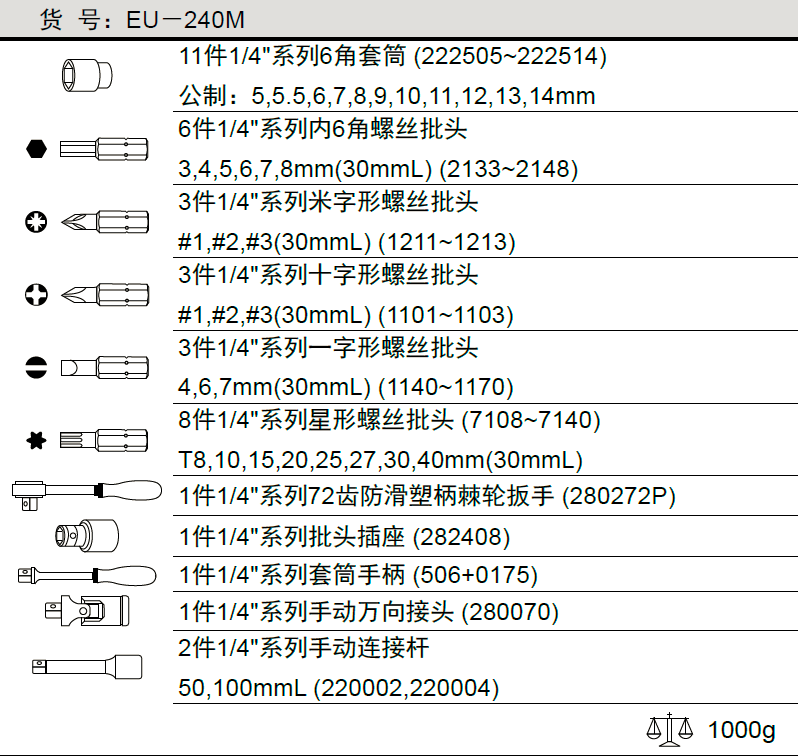Viewport: 799px width, 756px height.
Task: Click the 1000g weight value
Action: pos(741,730)
